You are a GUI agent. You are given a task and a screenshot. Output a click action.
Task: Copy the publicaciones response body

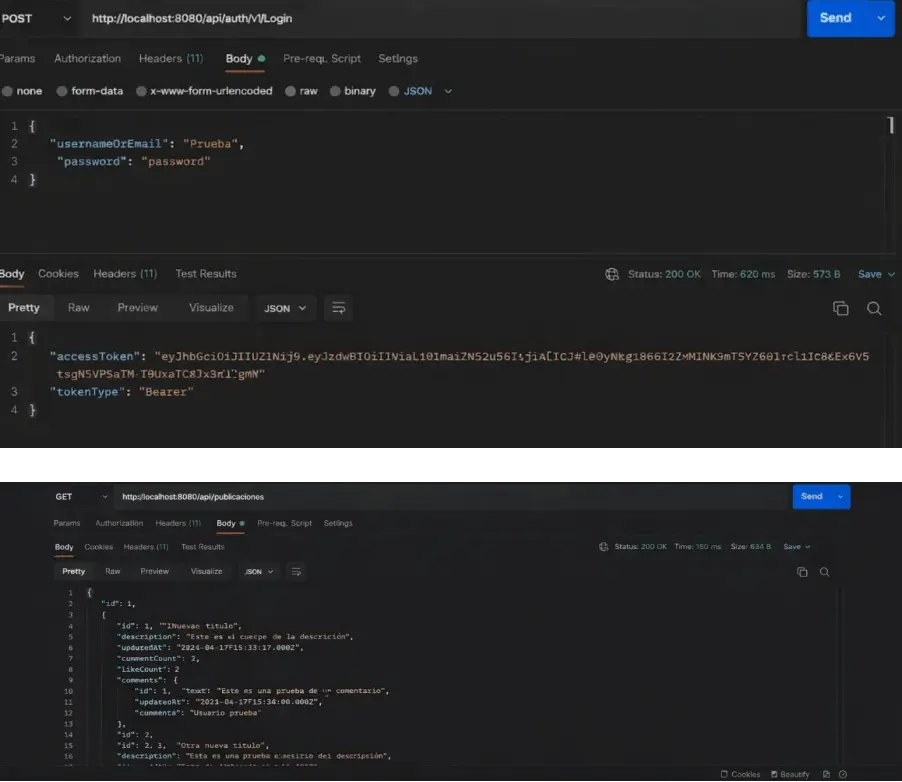(802, 571)
